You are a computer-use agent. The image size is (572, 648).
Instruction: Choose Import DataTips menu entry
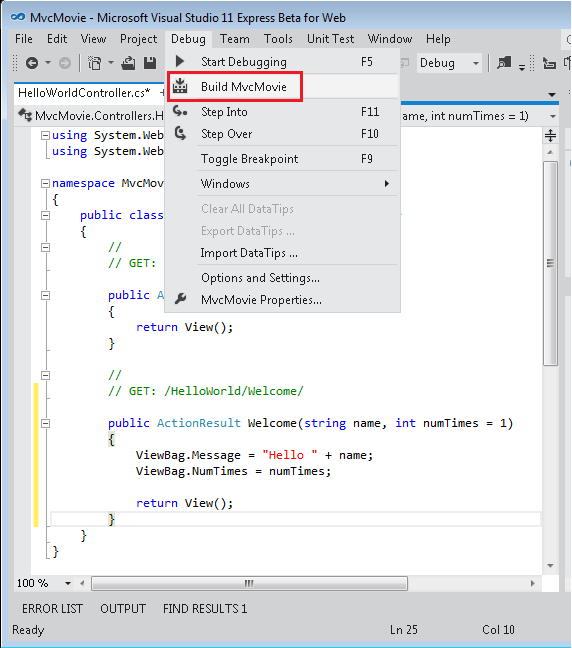point(283,253)
